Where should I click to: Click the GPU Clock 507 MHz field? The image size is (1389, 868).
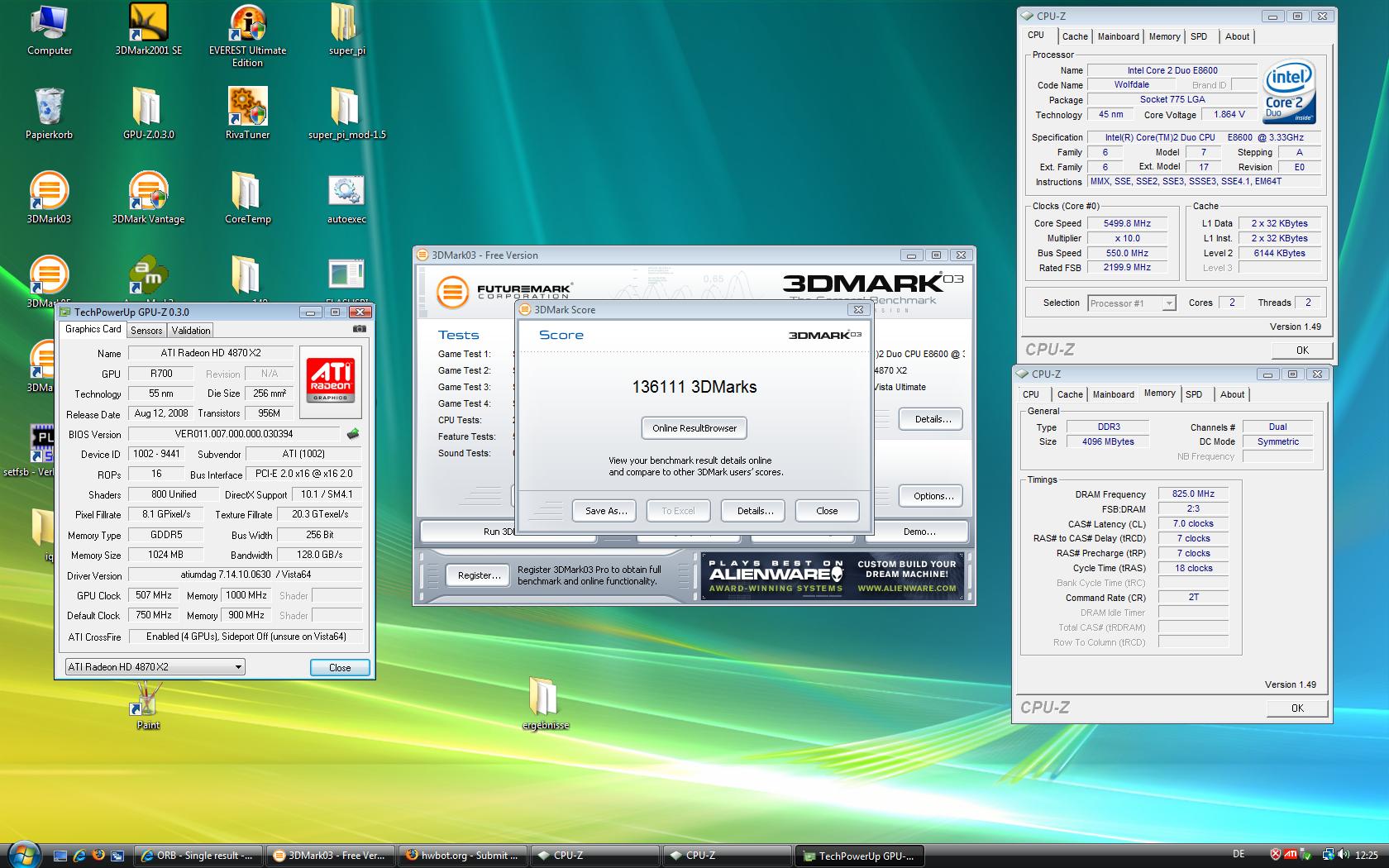tap(154, 595)
